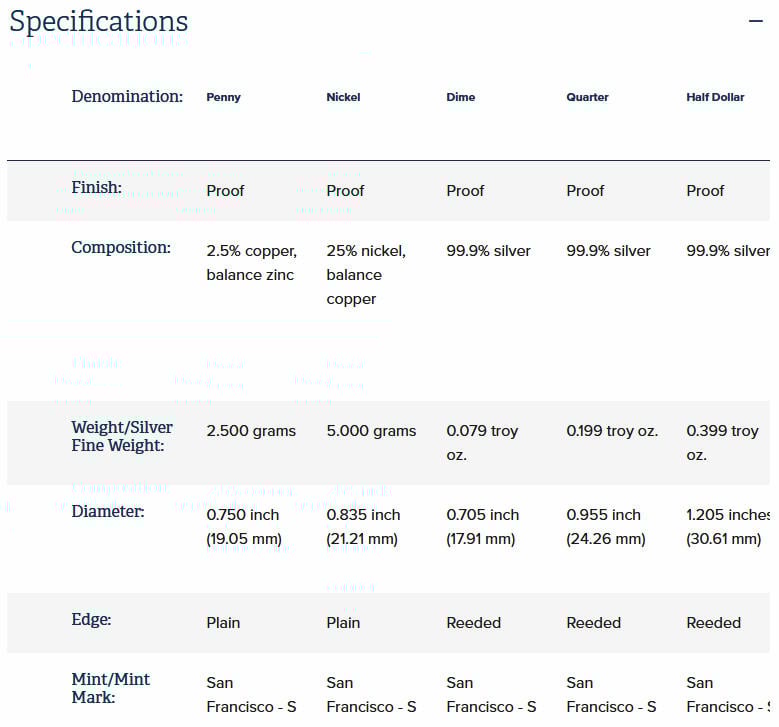Select the Dime column header
The image size is (779, 727).
[461, 97]
